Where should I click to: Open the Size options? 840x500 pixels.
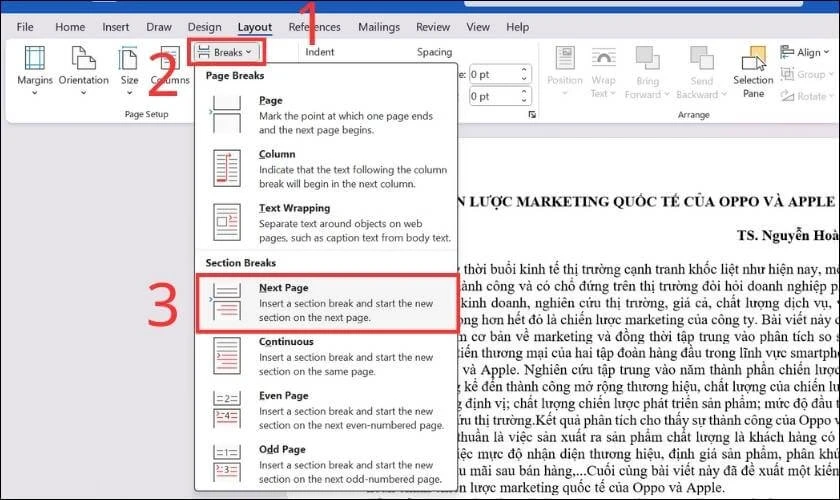129,70
